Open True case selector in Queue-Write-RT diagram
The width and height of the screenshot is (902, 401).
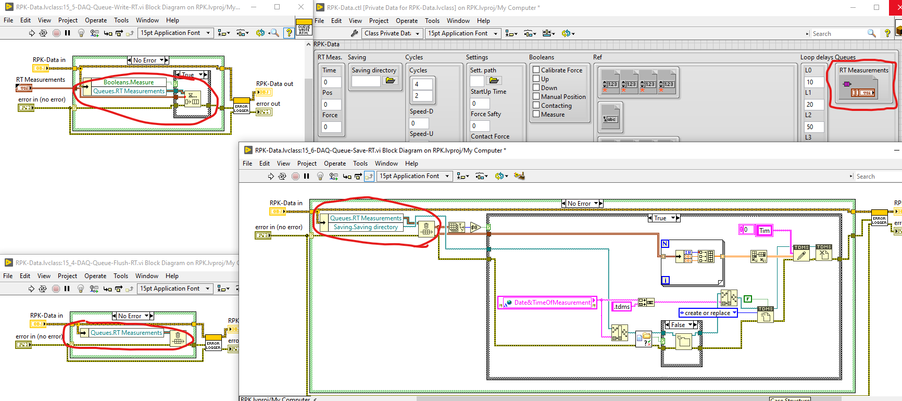click(x=191, y=75)
